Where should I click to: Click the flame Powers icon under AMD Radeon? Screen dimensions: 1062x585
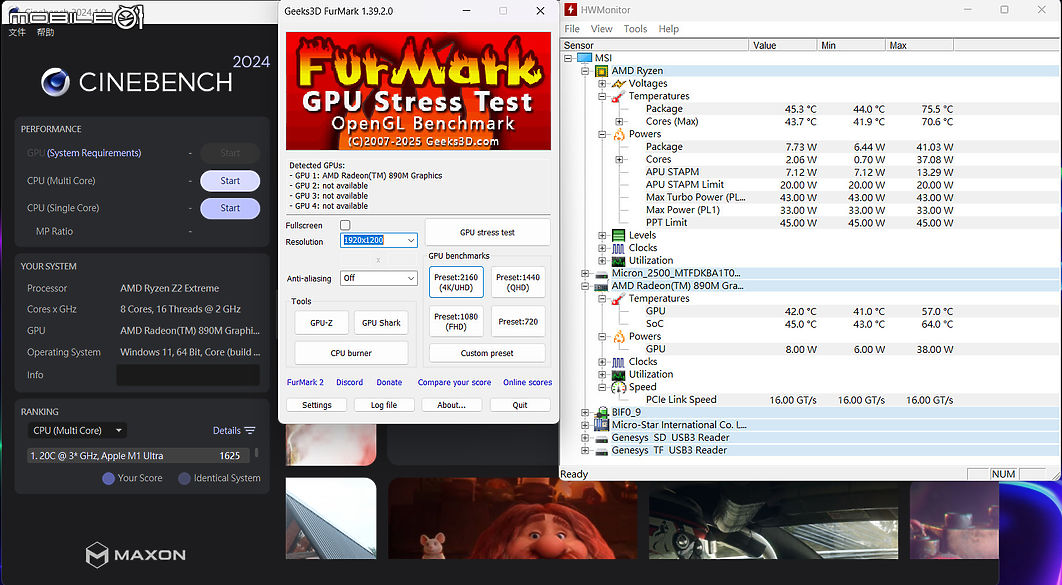(618, 337)
